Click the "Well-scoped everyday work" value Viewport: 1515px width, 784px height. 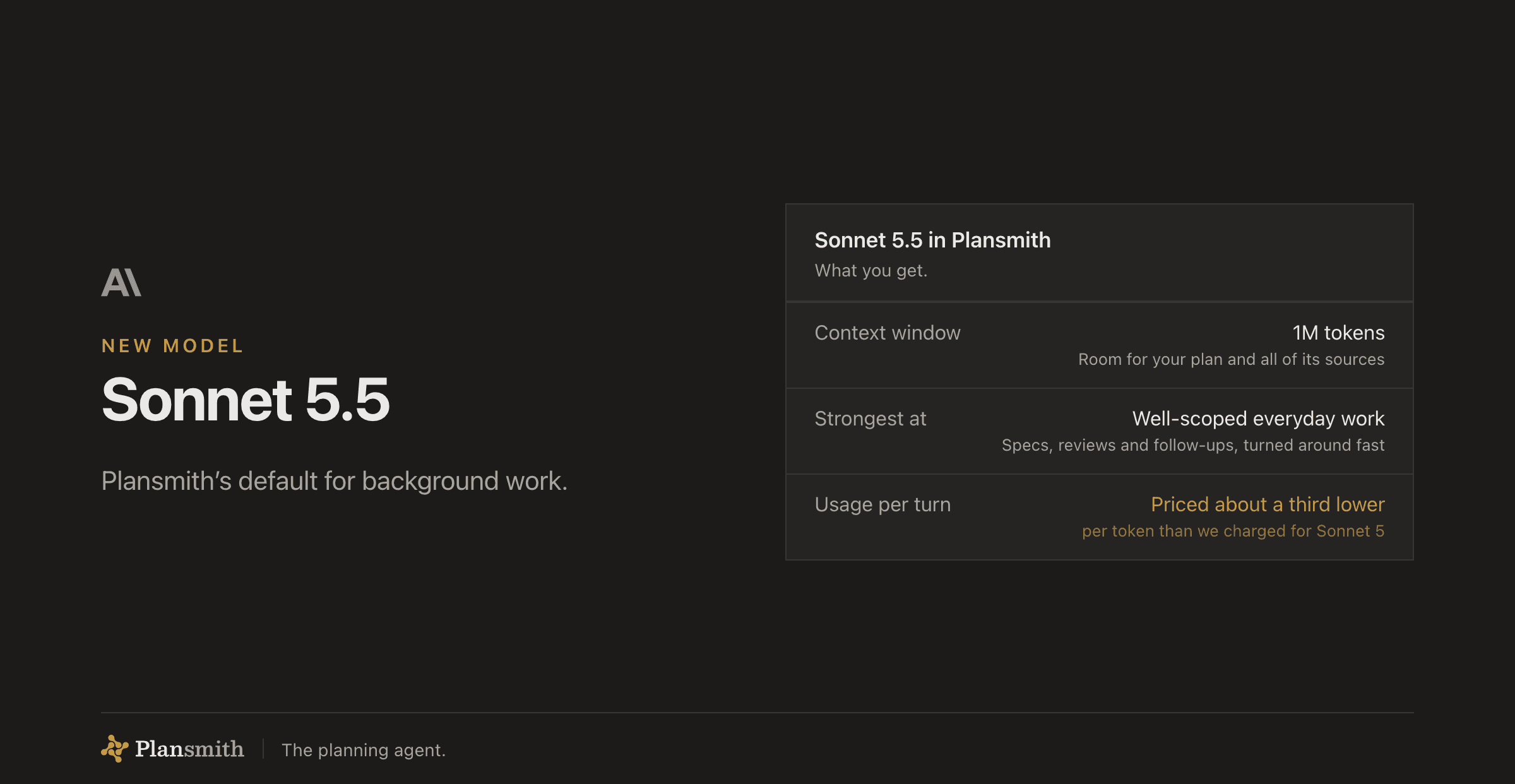click(1258, 419)
